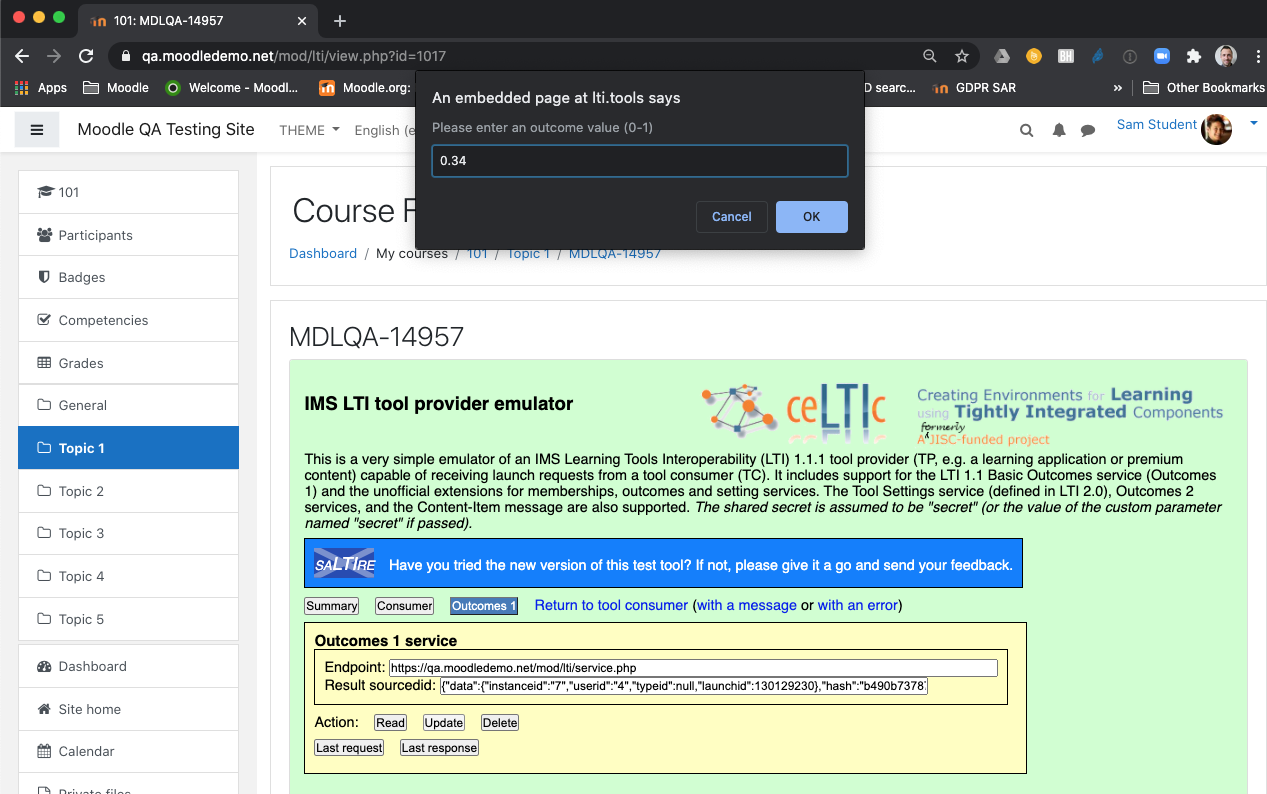Click Cancel in the dialog

pyautogui.click(x=731, y=217)
